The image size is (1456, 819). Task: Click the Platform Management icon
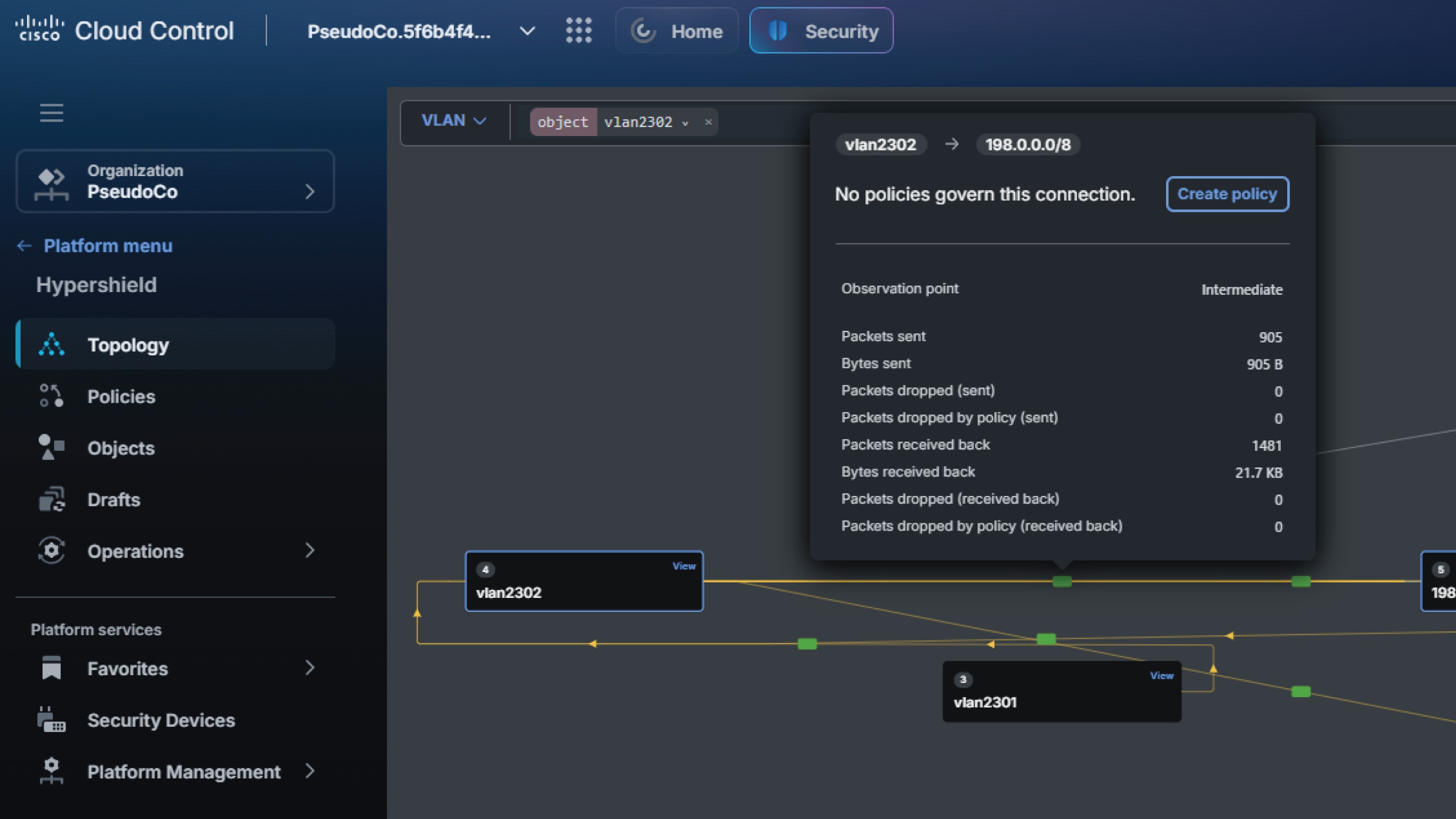[51, 771]
